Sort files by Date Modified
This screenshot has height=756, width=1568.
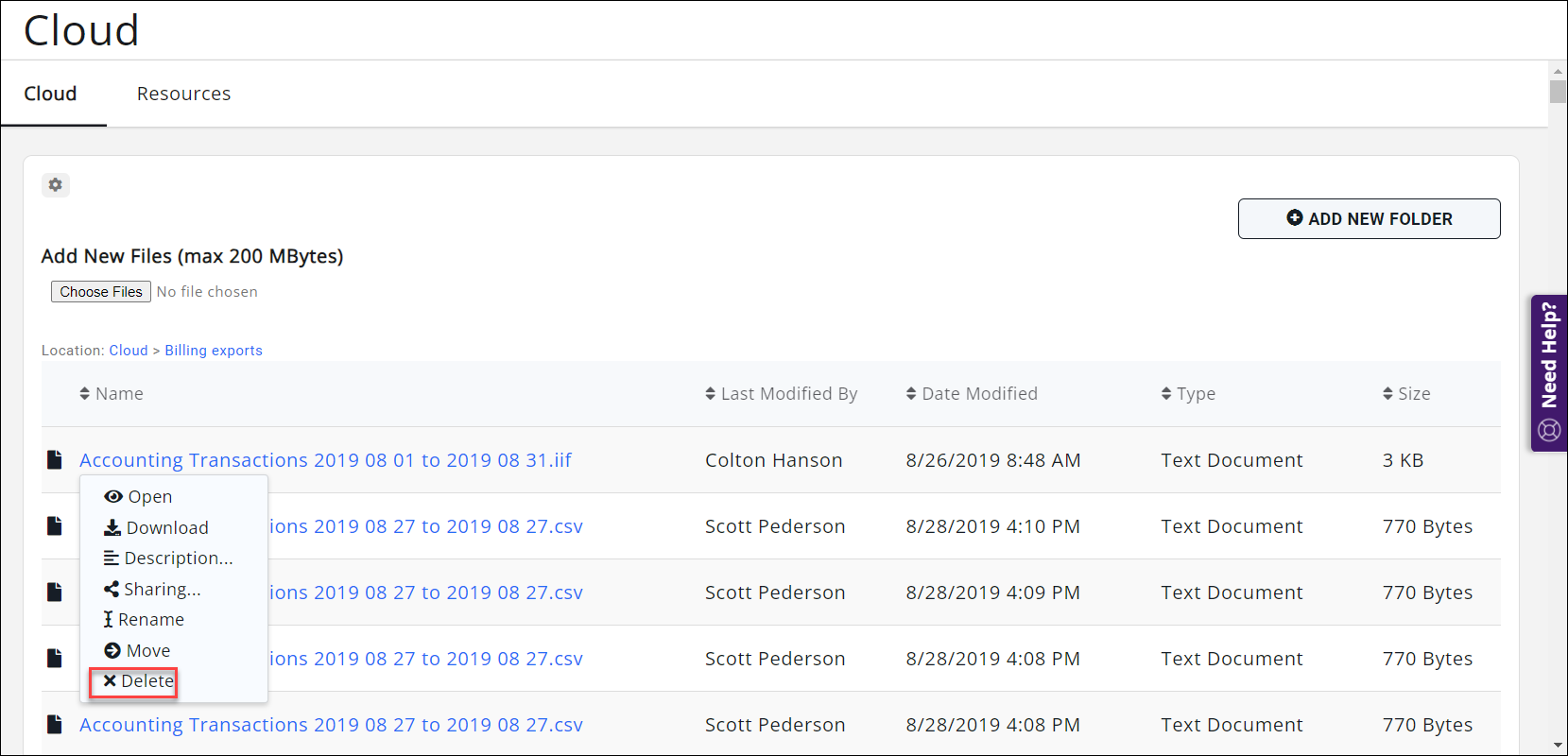click(x=972, y=394)
